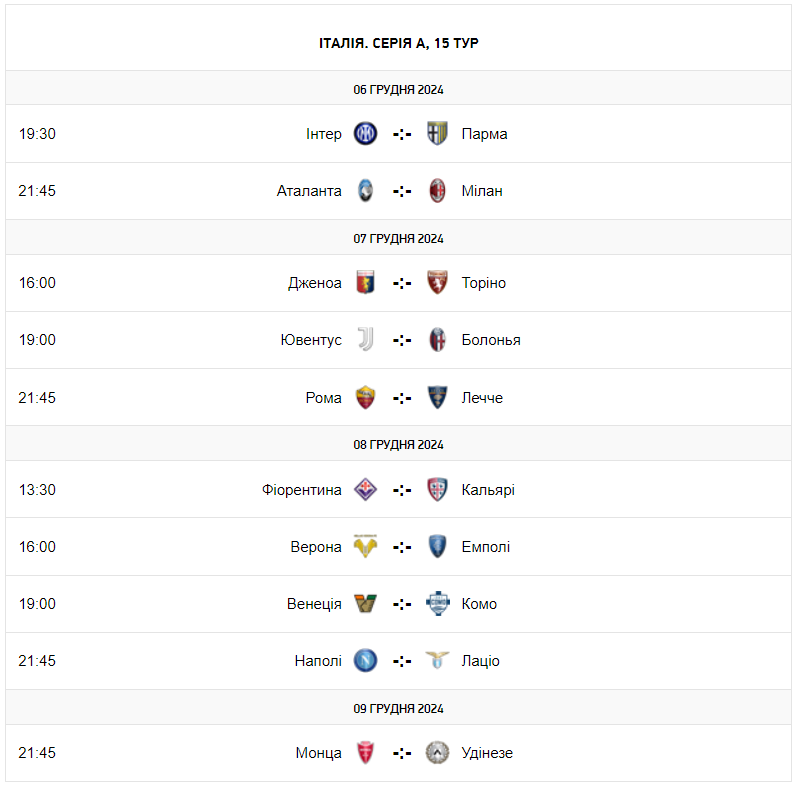Open the Рома vs Лечче score placeholder
The image size is (796, 785).
click(402, 398)
